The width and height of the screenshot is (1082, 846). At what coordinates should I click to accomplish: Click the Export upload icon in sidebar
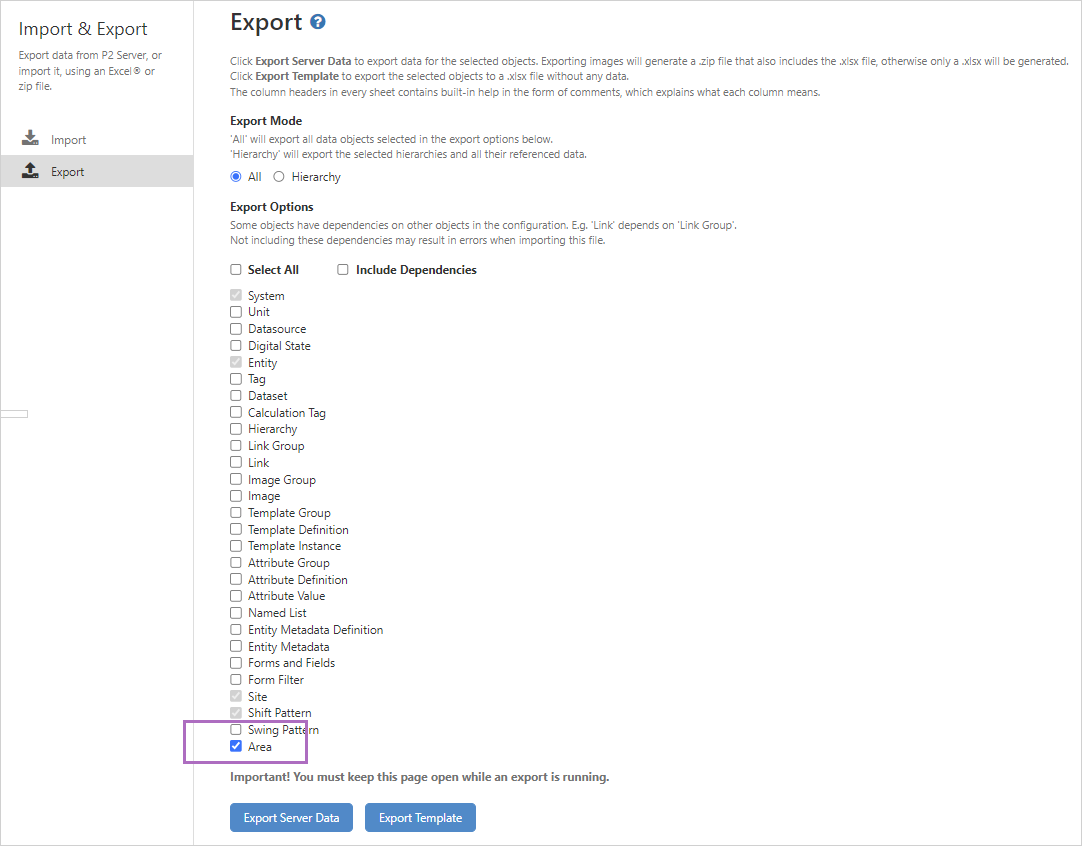30,171
